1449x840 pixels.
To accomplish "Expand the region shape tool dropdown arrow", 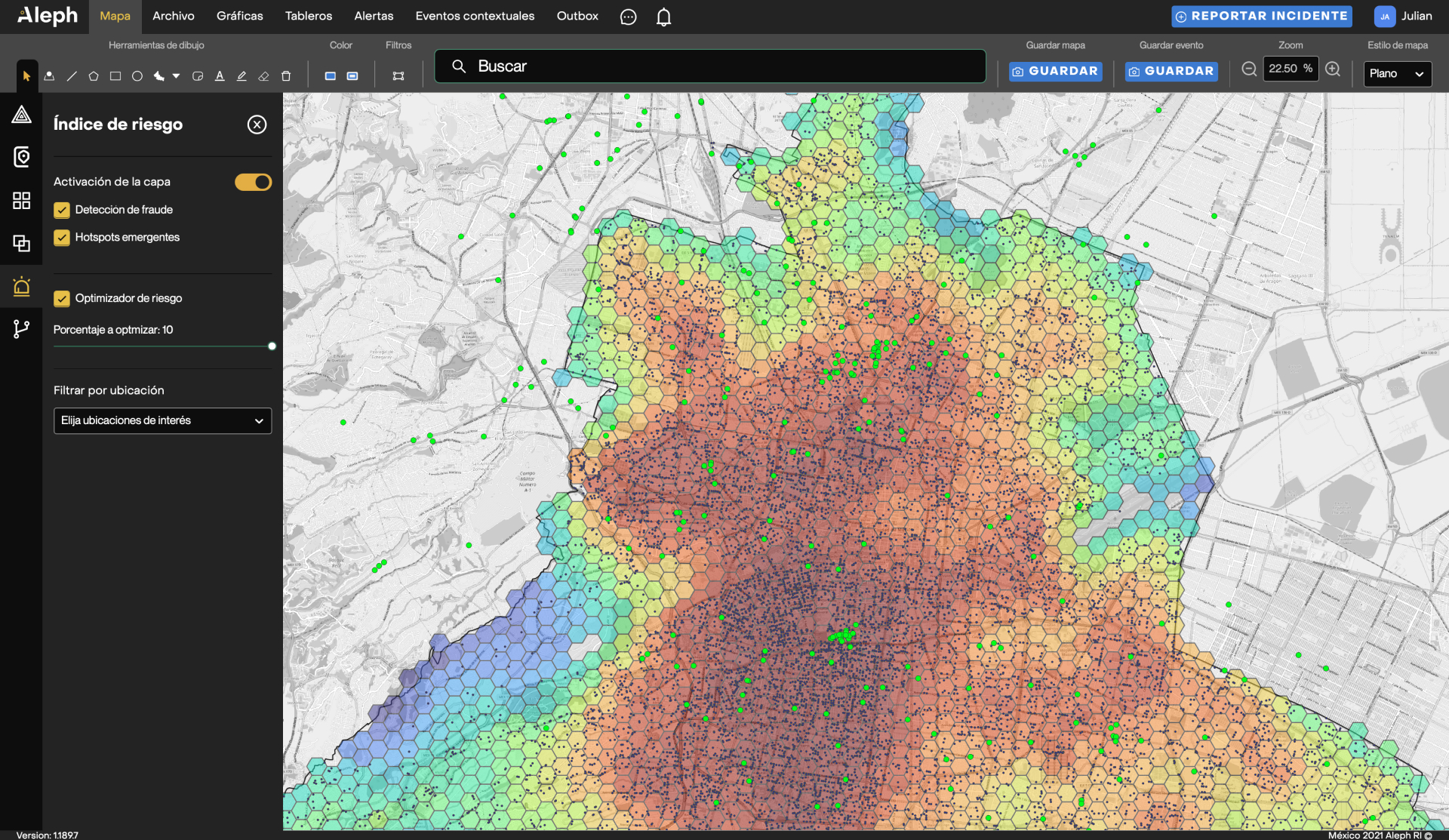I will [177, 76].
